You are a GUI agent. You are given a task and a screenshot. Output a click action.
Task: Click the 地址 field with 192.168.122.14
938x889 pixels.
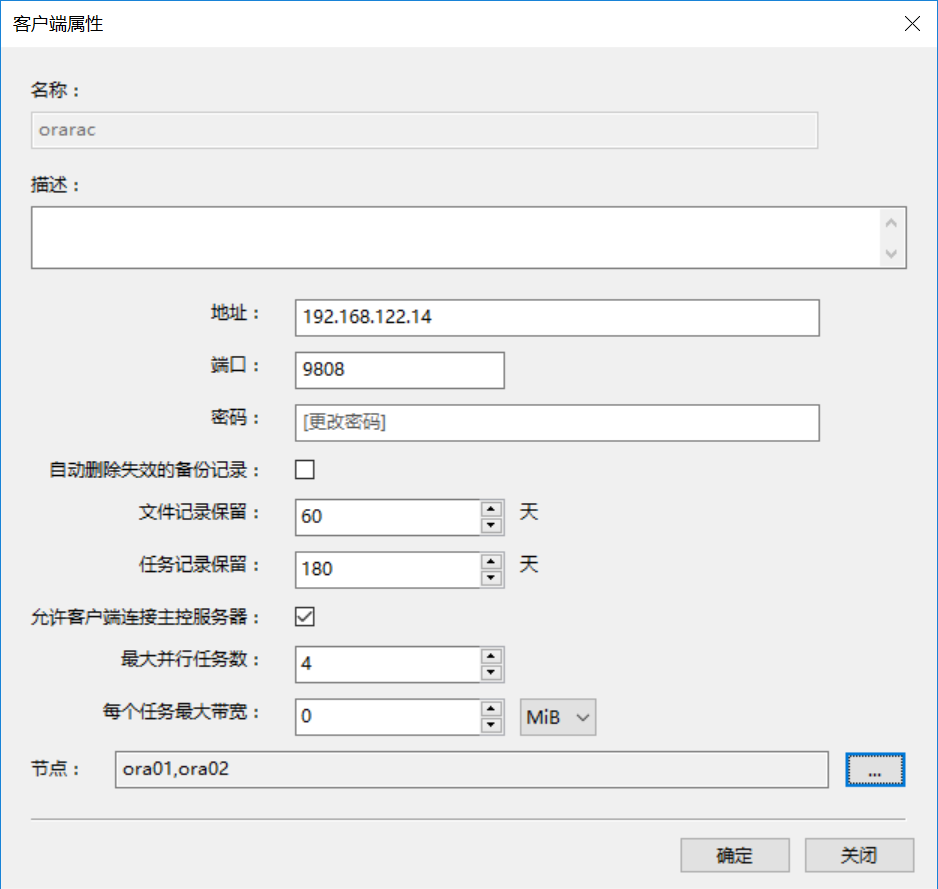(557, 318)
